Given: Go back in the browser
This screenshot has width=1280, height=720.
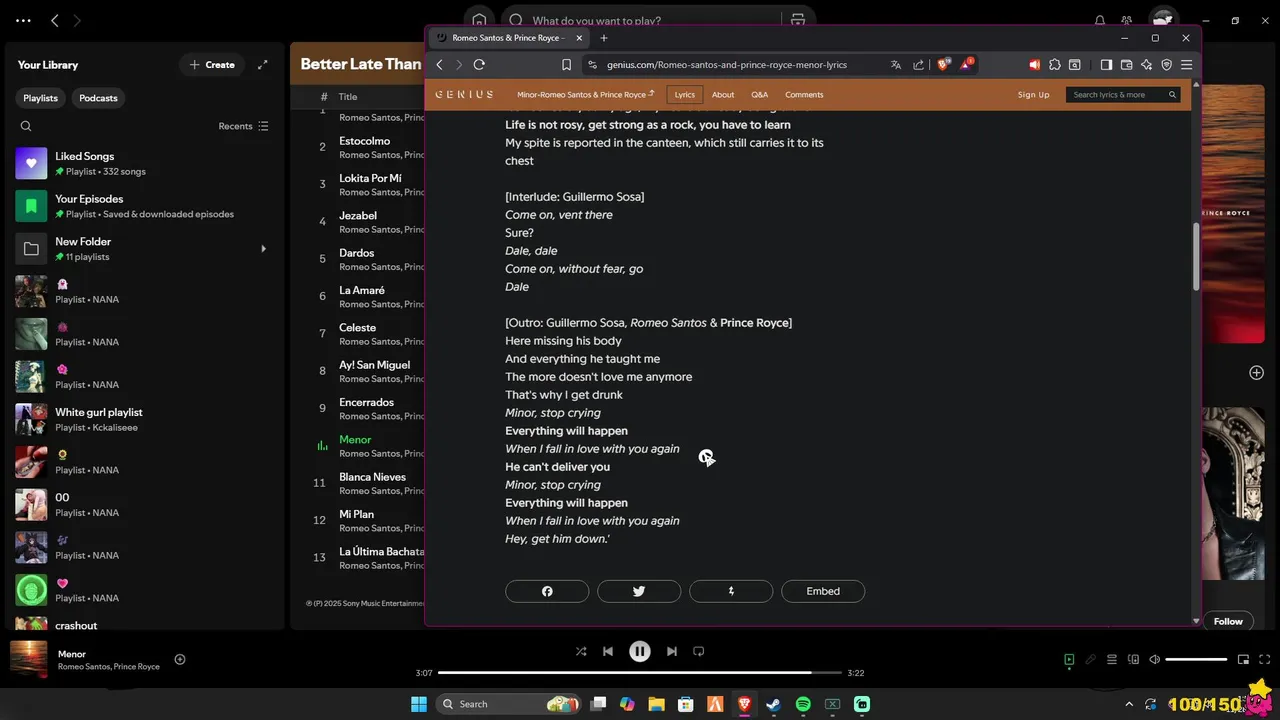Looking at the screenshot, I should click(x=439, y=64).
